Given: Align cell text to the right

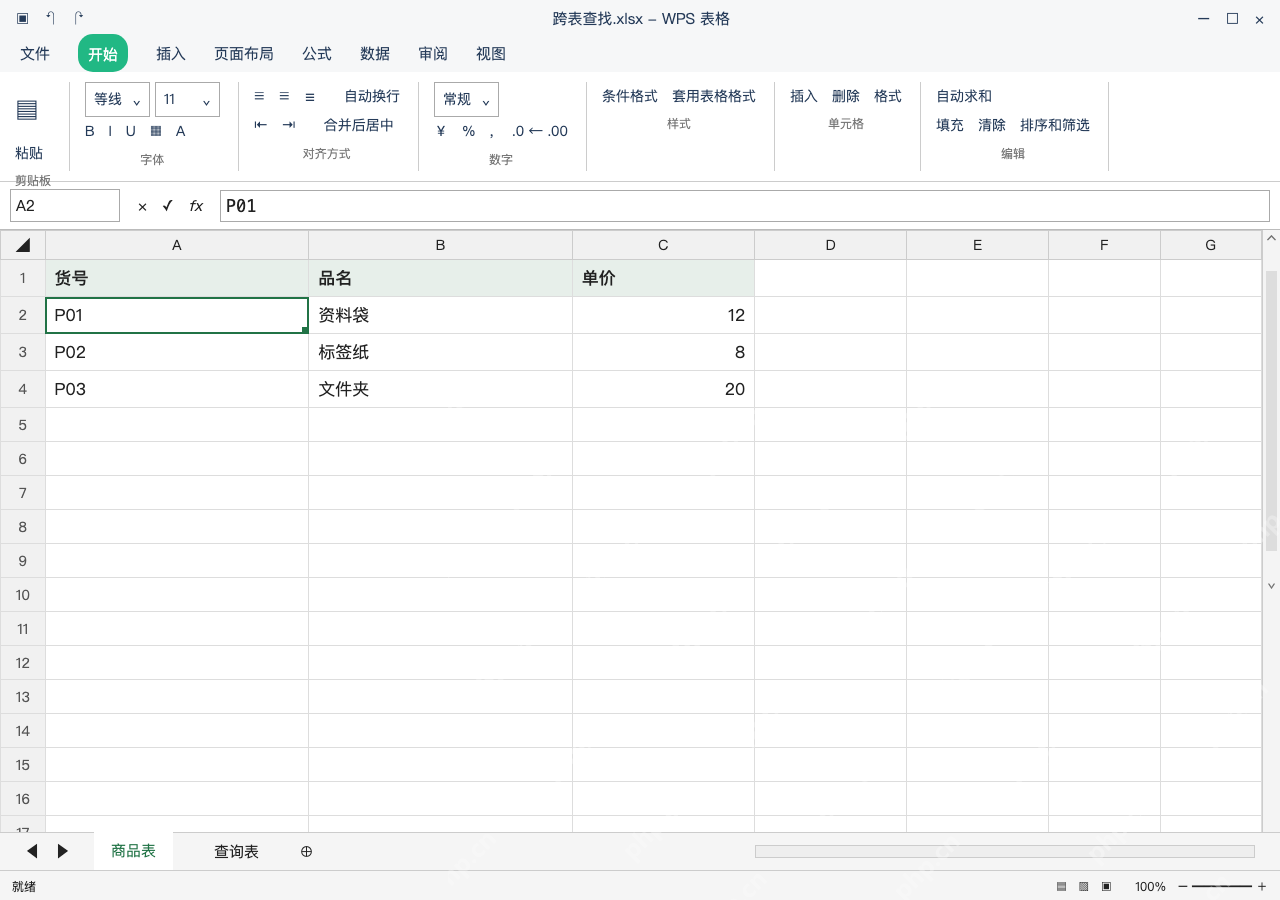Looking at the screenshot, I should click(310, 96).
